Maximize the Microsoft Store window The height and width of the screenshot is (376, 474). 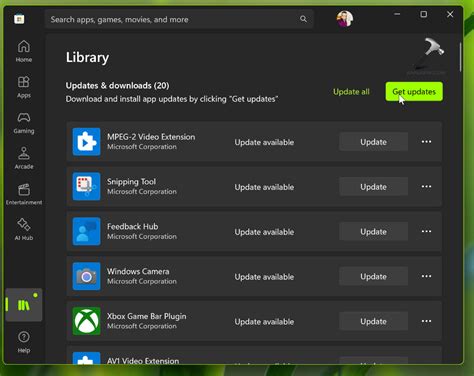[423, 14]
